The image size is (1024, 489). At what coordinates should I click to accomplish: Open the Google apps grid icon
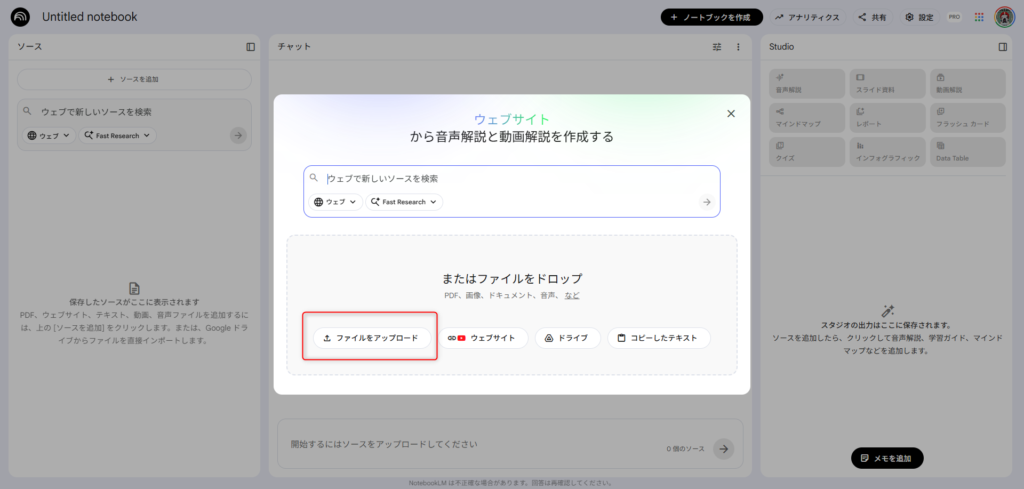[x=978, y=17]
